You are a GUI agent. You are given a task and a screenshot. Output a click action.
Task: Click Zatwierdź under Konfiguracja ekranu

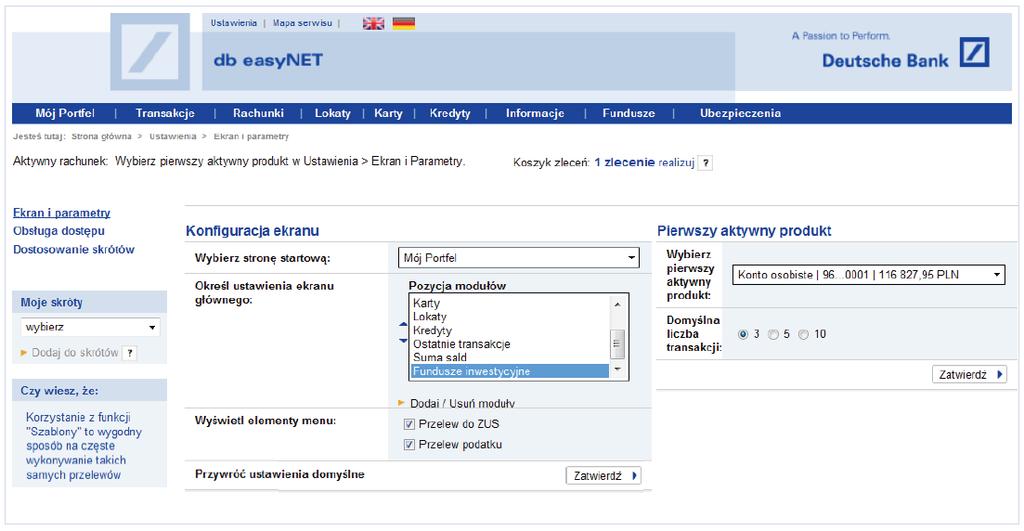tap(604, 476)
